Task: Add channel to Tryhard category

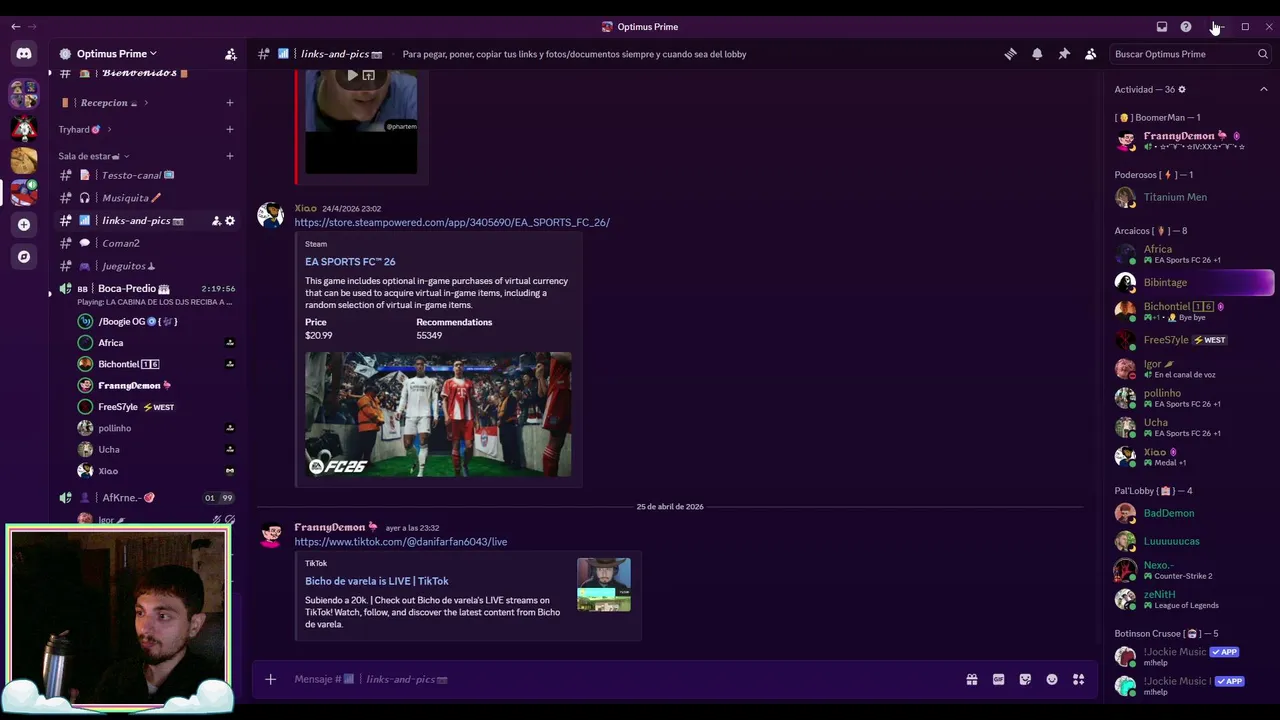Action: (x=229, y=129)
